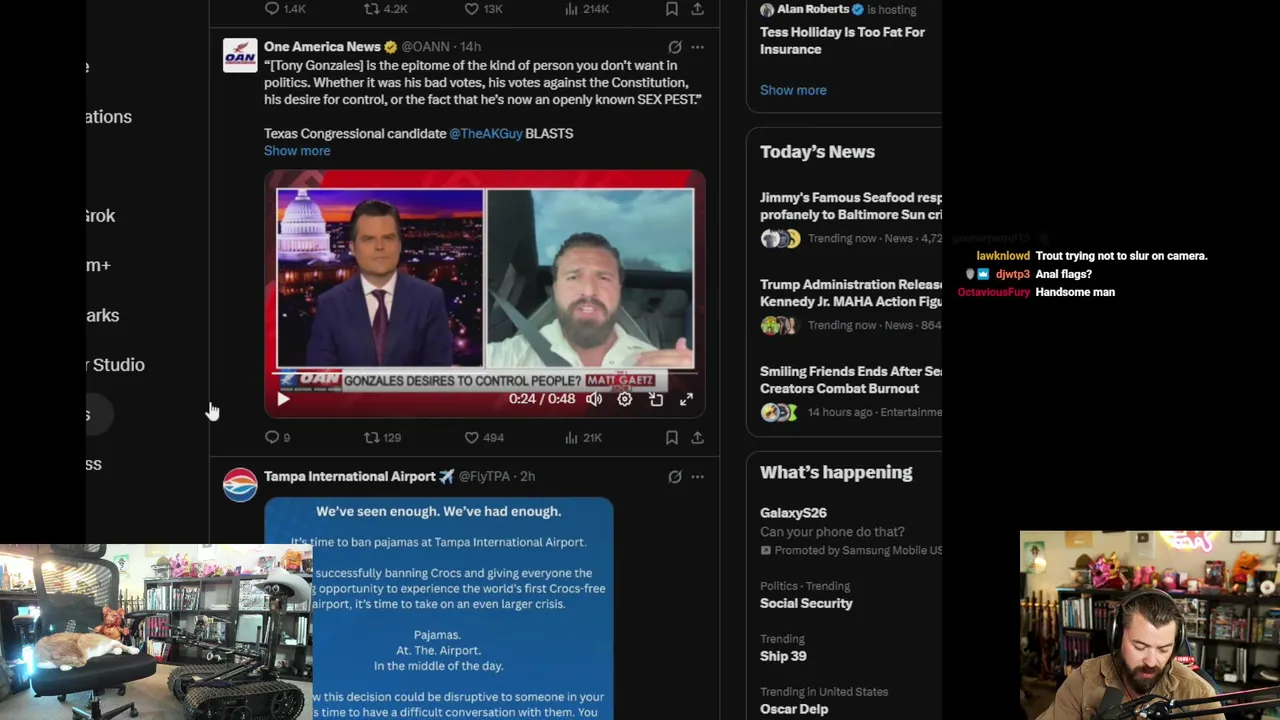
Task: Expand OAN video to fullscreen
Action: pos(686,399)
